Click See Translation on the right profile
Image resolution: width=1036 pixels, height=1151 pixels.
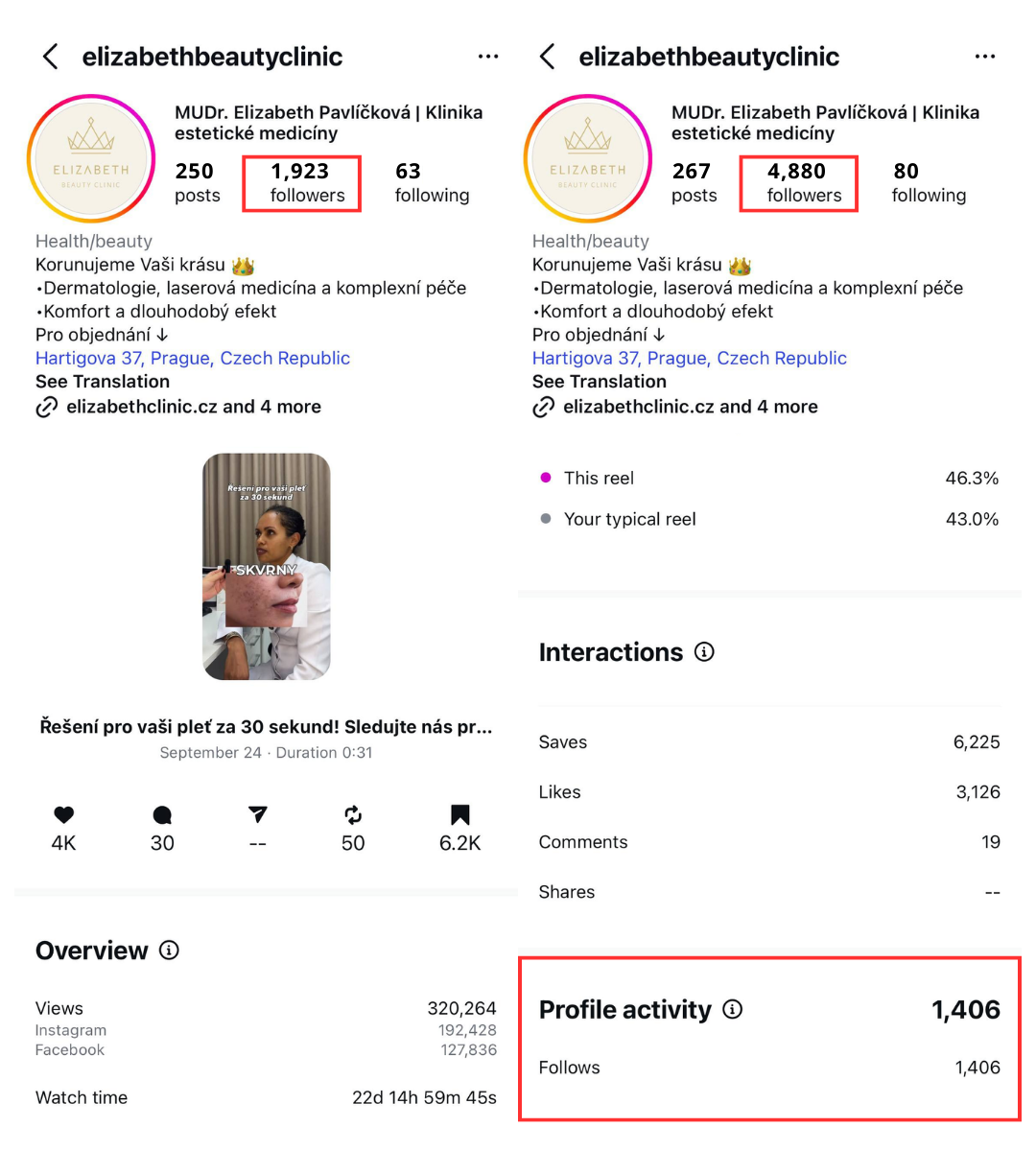[600, 381]
